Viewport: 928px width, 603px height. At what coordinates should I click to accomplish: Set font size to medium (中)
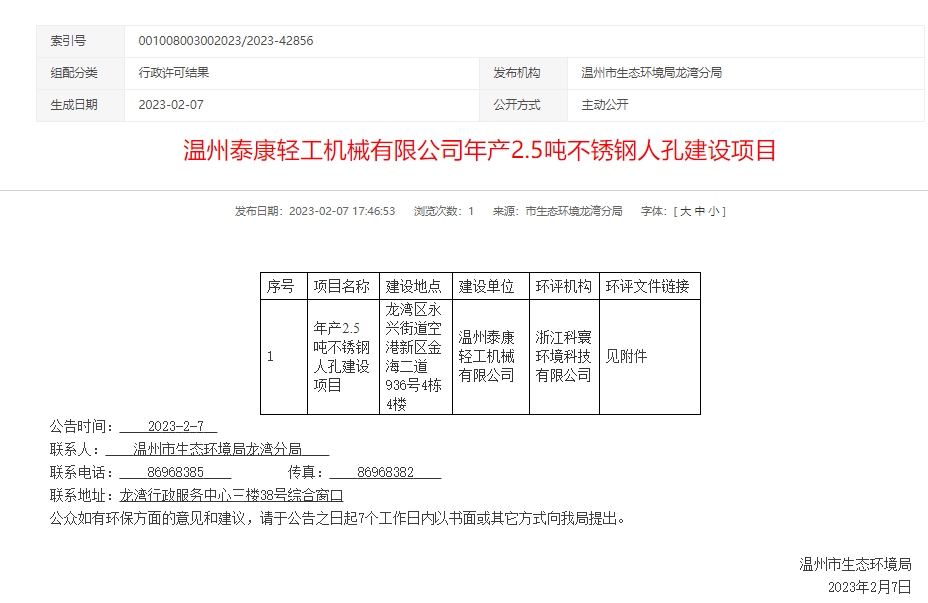[699, 211]
